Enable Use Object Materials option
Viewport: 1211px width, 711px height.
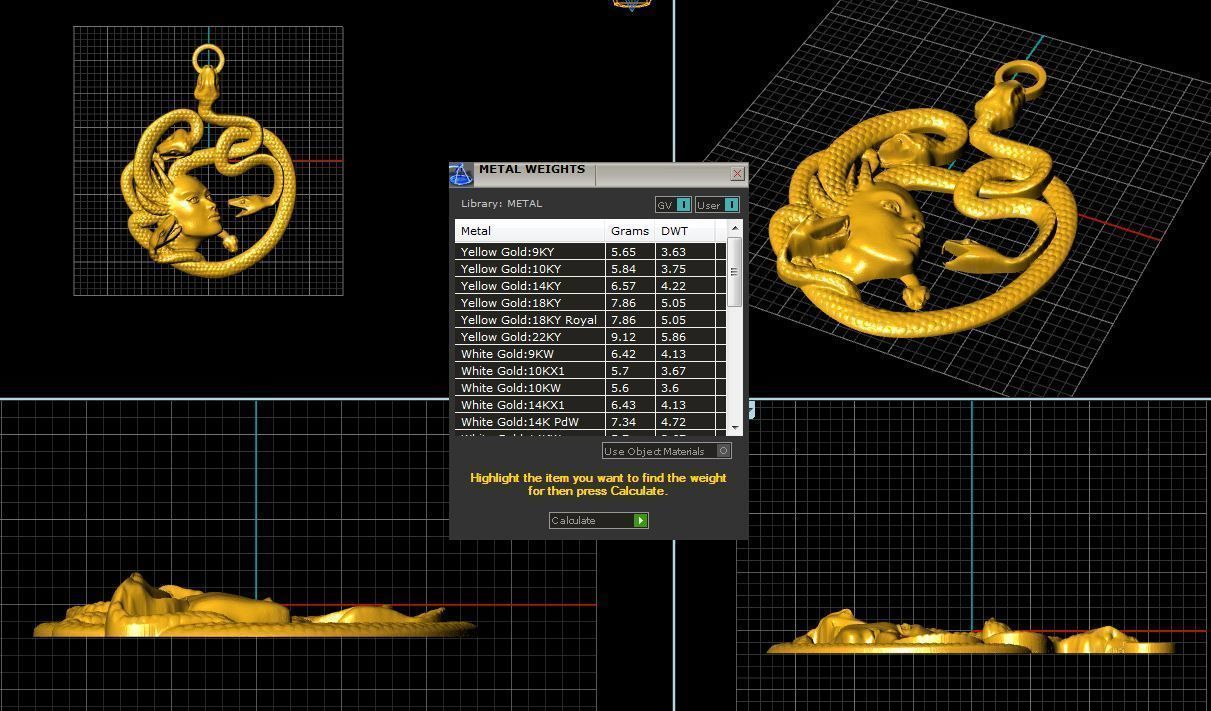tap(667, 451)
